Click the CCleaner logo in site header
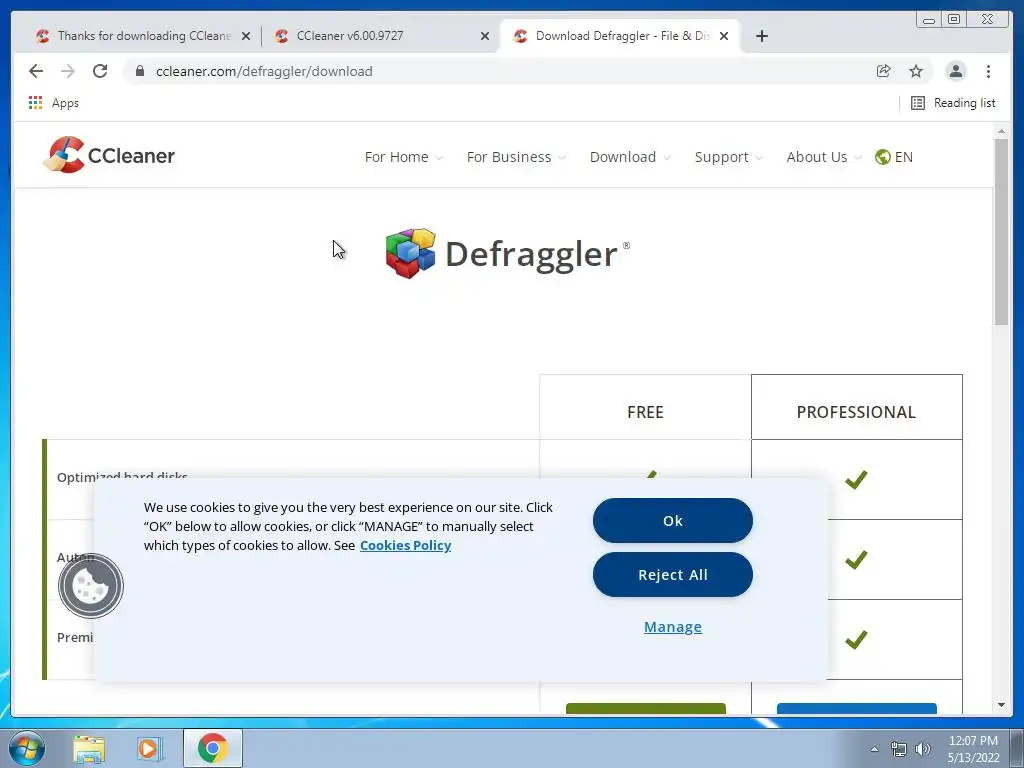This screenshot has width=1024, height=768. pos(109,155)
